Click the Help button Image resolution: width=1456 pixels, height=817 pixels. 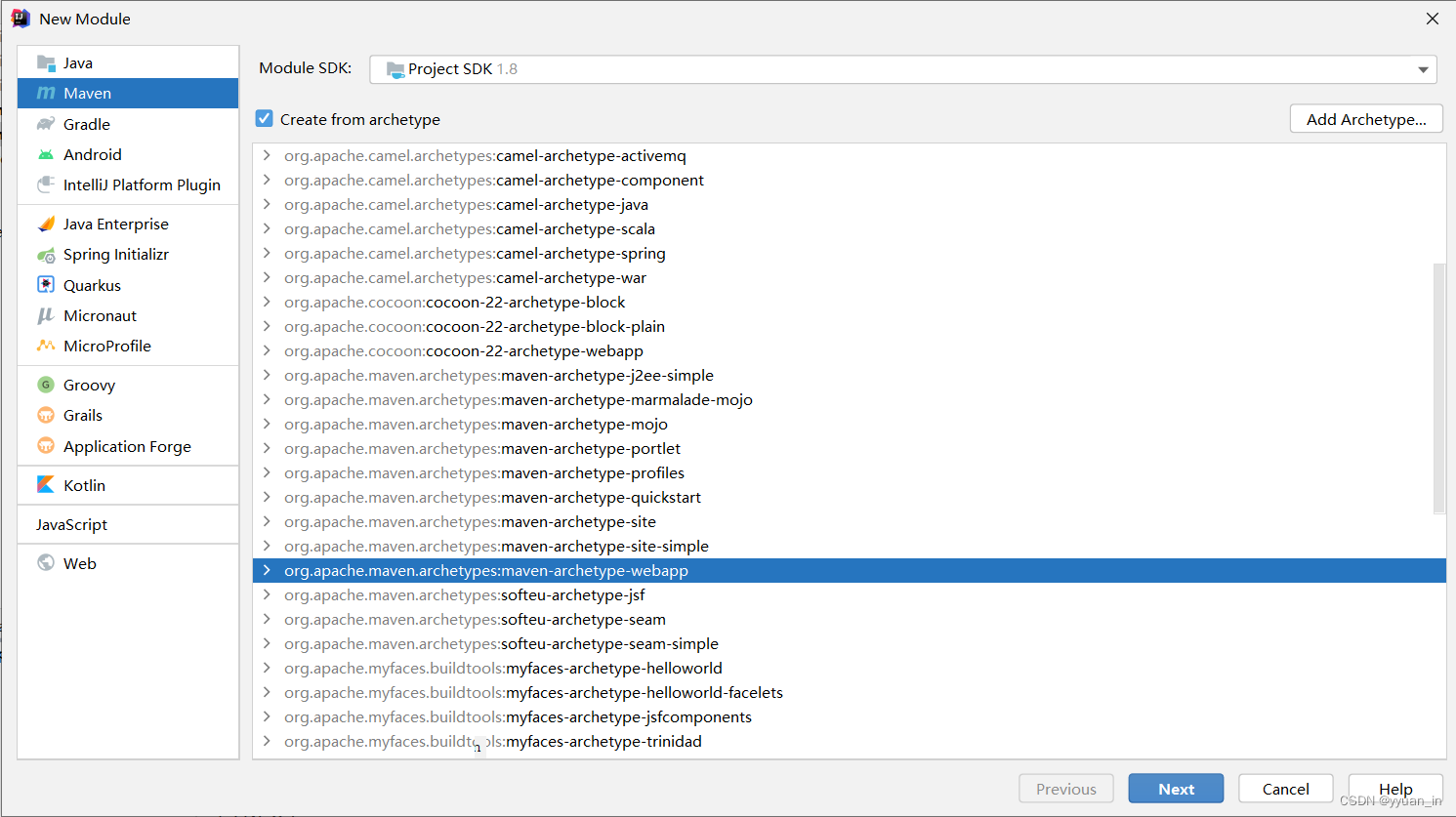1395,789
